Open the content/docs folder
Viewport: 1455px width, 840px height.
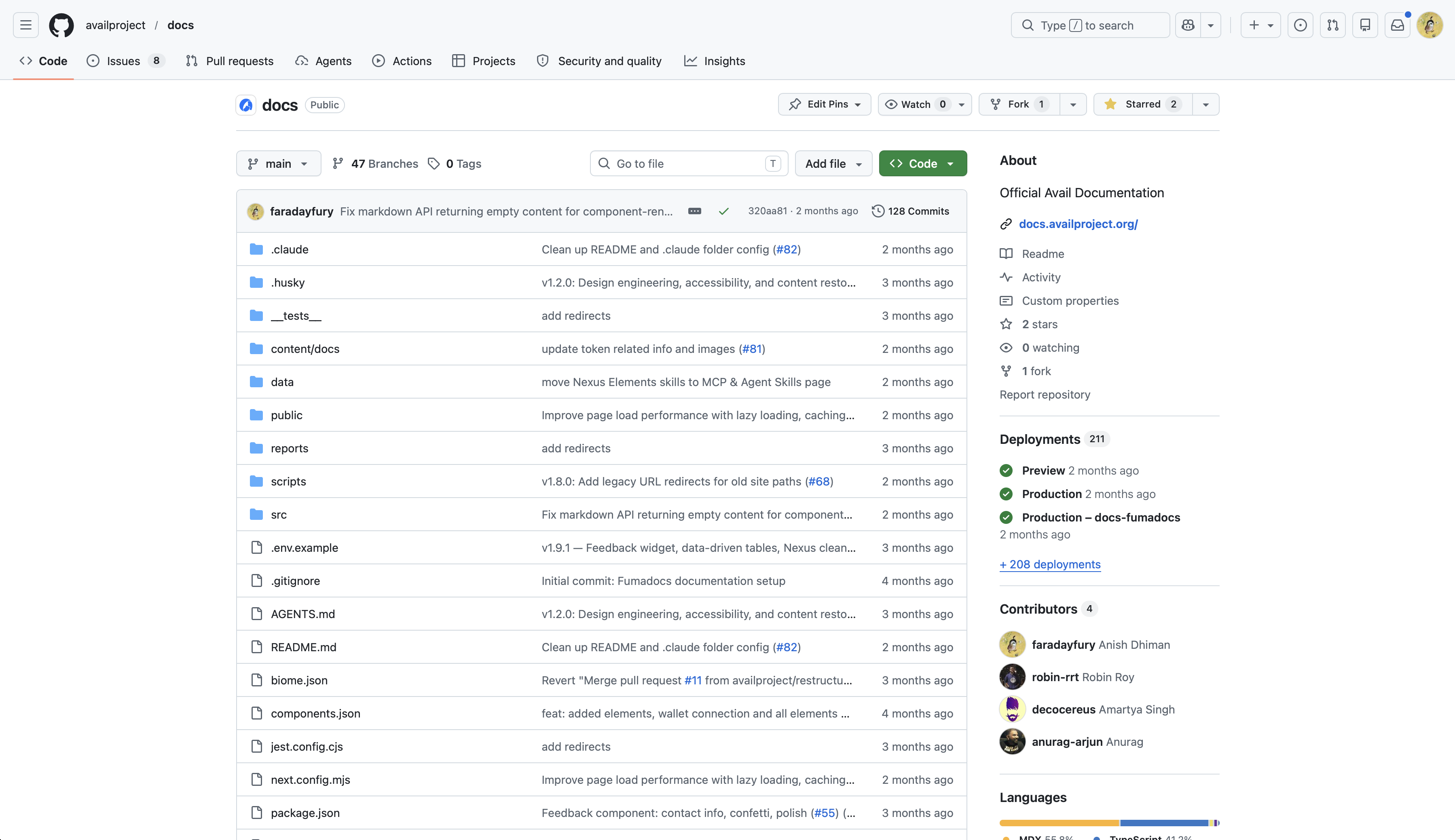pos(305,349)
